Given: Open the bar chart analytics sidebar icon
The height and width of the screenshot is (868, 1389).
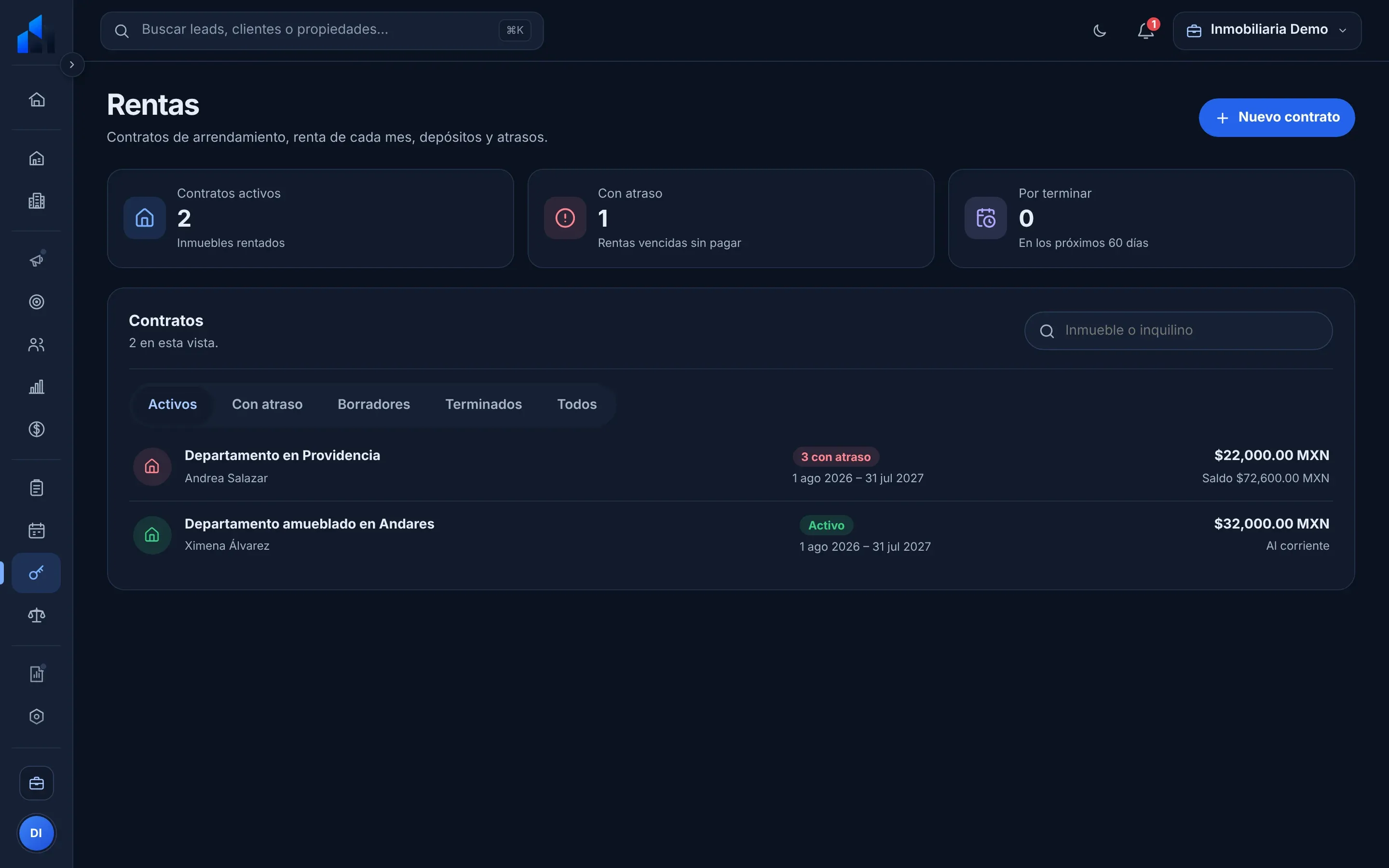Looking at the screenshot, I should click(37, 387).
